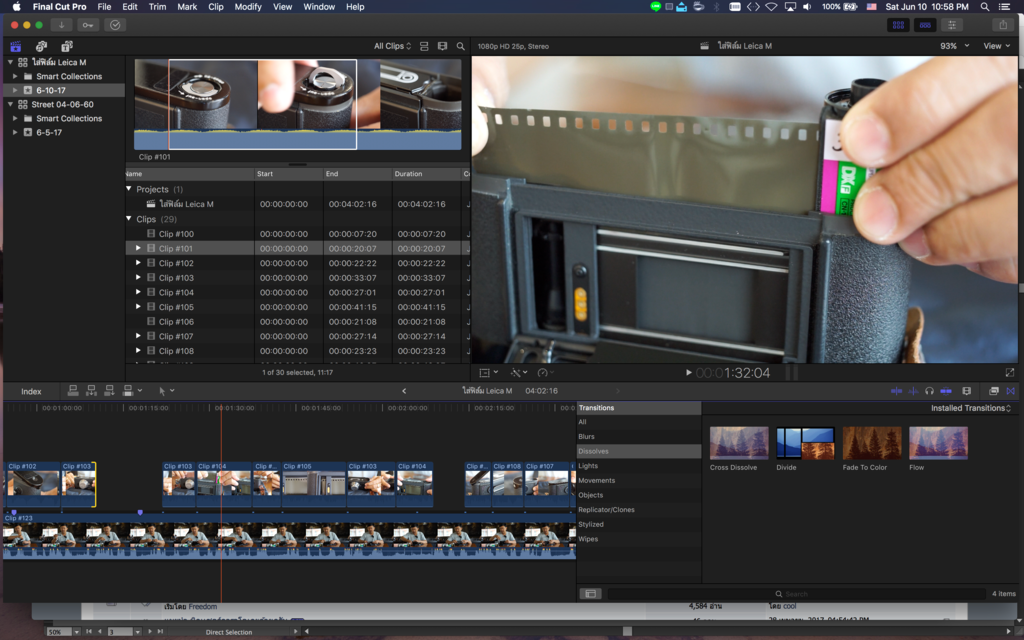The height and width of the screenshot is (640, 1024).
Task: Open the Installed Transitions popup
Action: point(971,408)
